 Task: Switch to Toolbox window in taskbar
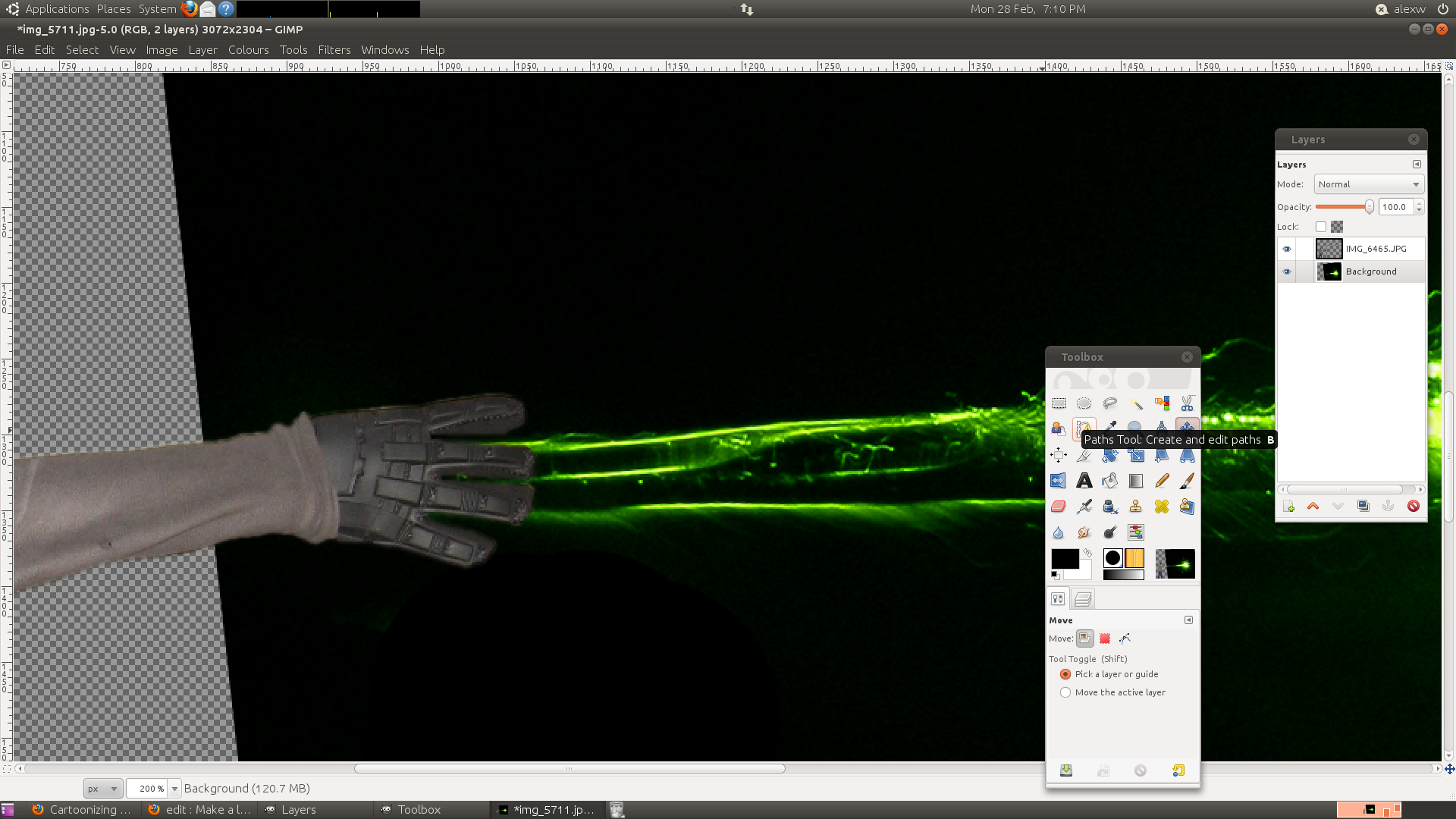[x=432, y=810]
